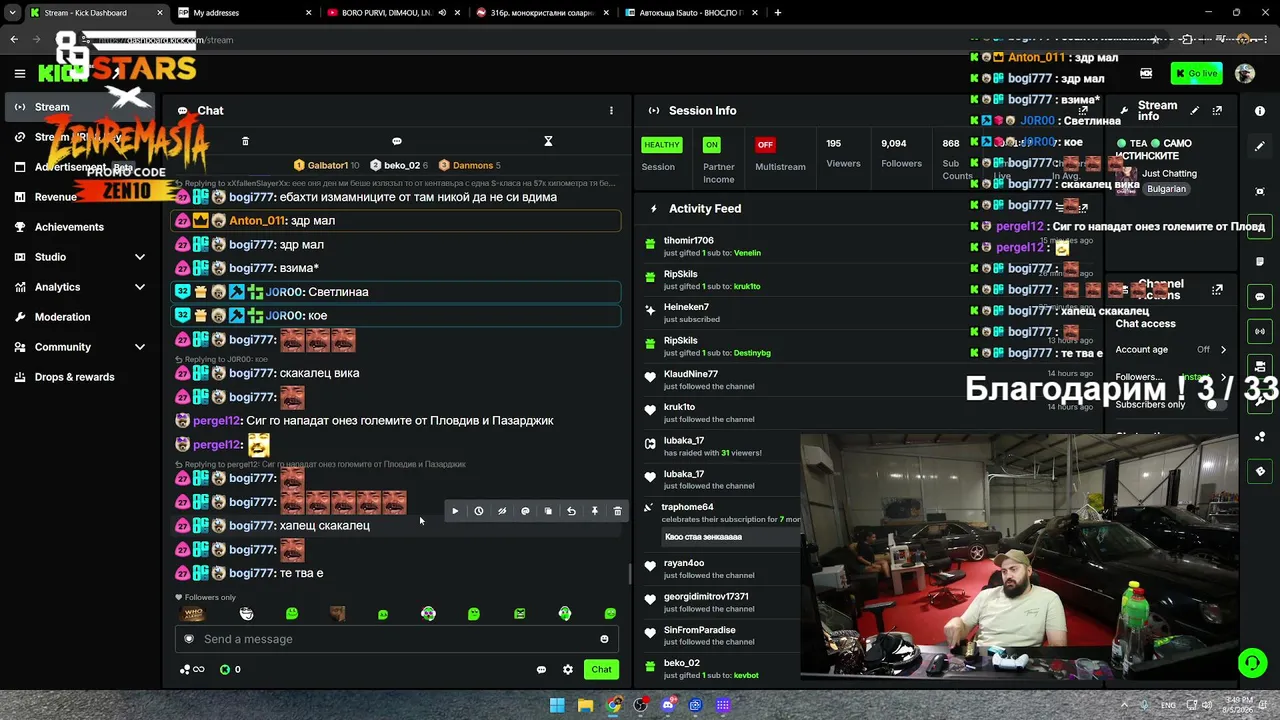Viewport: 1280px width, 720px height.
Task: Open the hamburger menu beside the Kick logo
Action: tap(19, 73)
